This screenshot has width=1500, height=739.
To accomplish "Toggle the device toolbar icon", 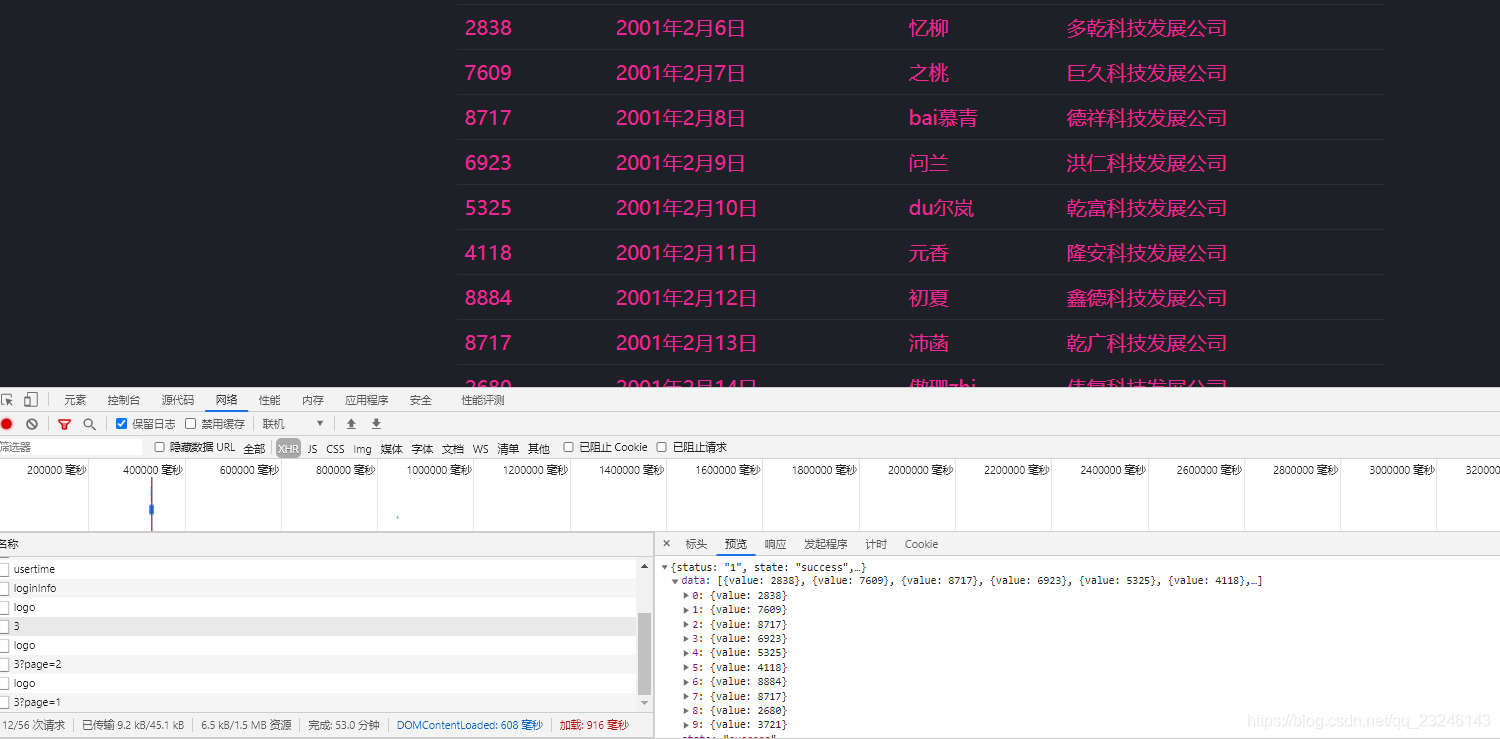I will coord(31,400).
